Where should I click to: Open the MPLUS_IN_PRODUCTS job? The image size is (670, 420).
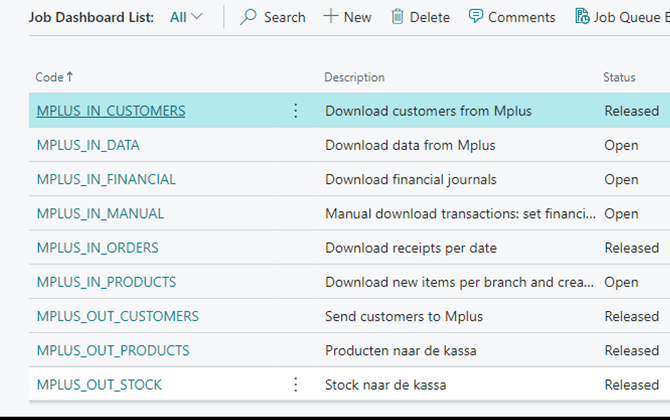point(106,282)
